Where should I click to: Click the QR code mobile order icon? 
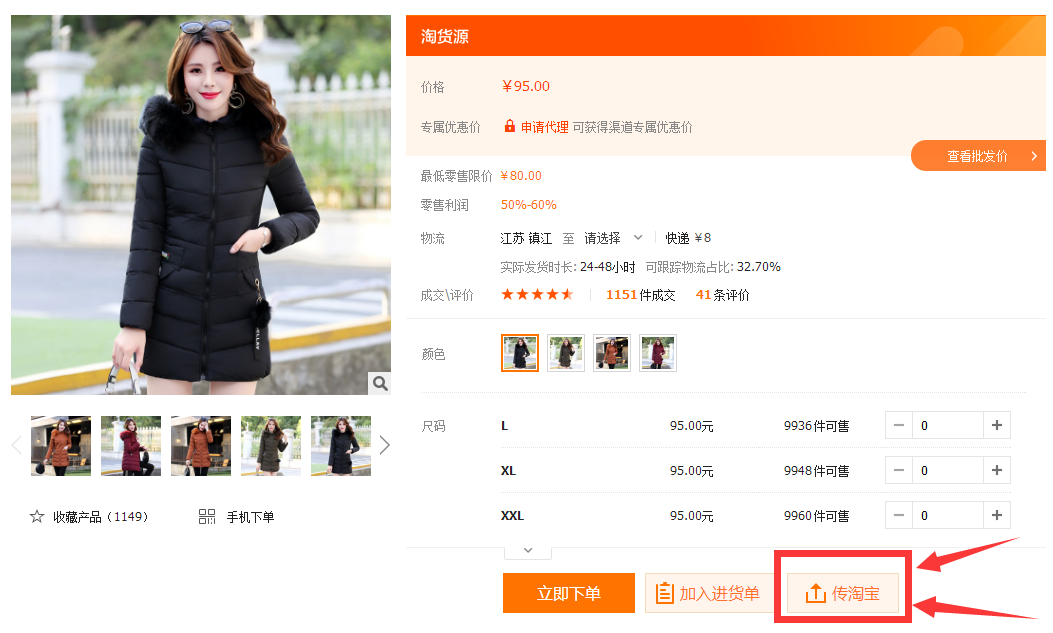coord(207,517)
